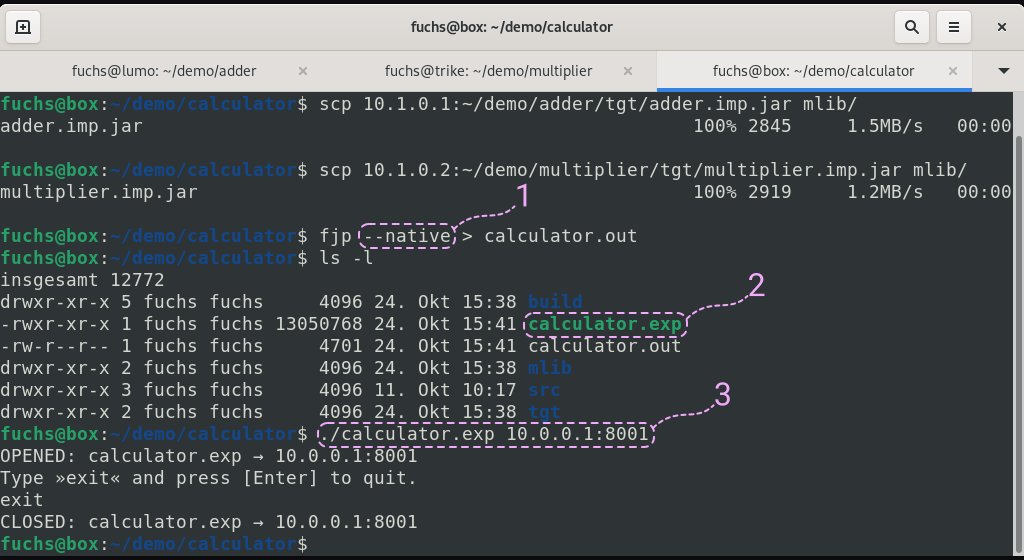Click the 1.5MB/s transfer speed
Viewport: 1024px width, 560px height.
tap(885, 125)
